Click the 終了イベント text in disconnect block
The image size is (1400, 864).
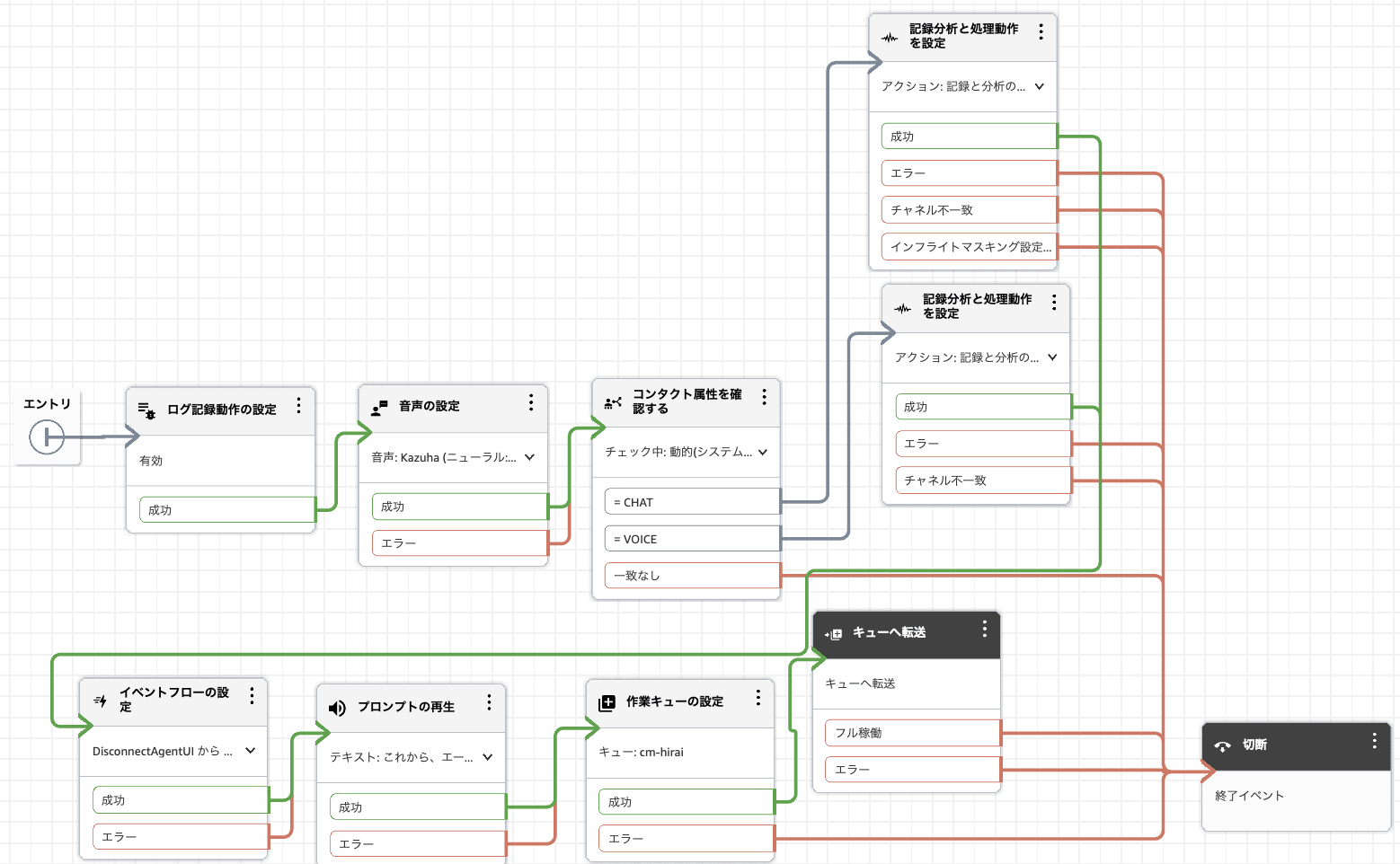click(x=1249, y=796)
